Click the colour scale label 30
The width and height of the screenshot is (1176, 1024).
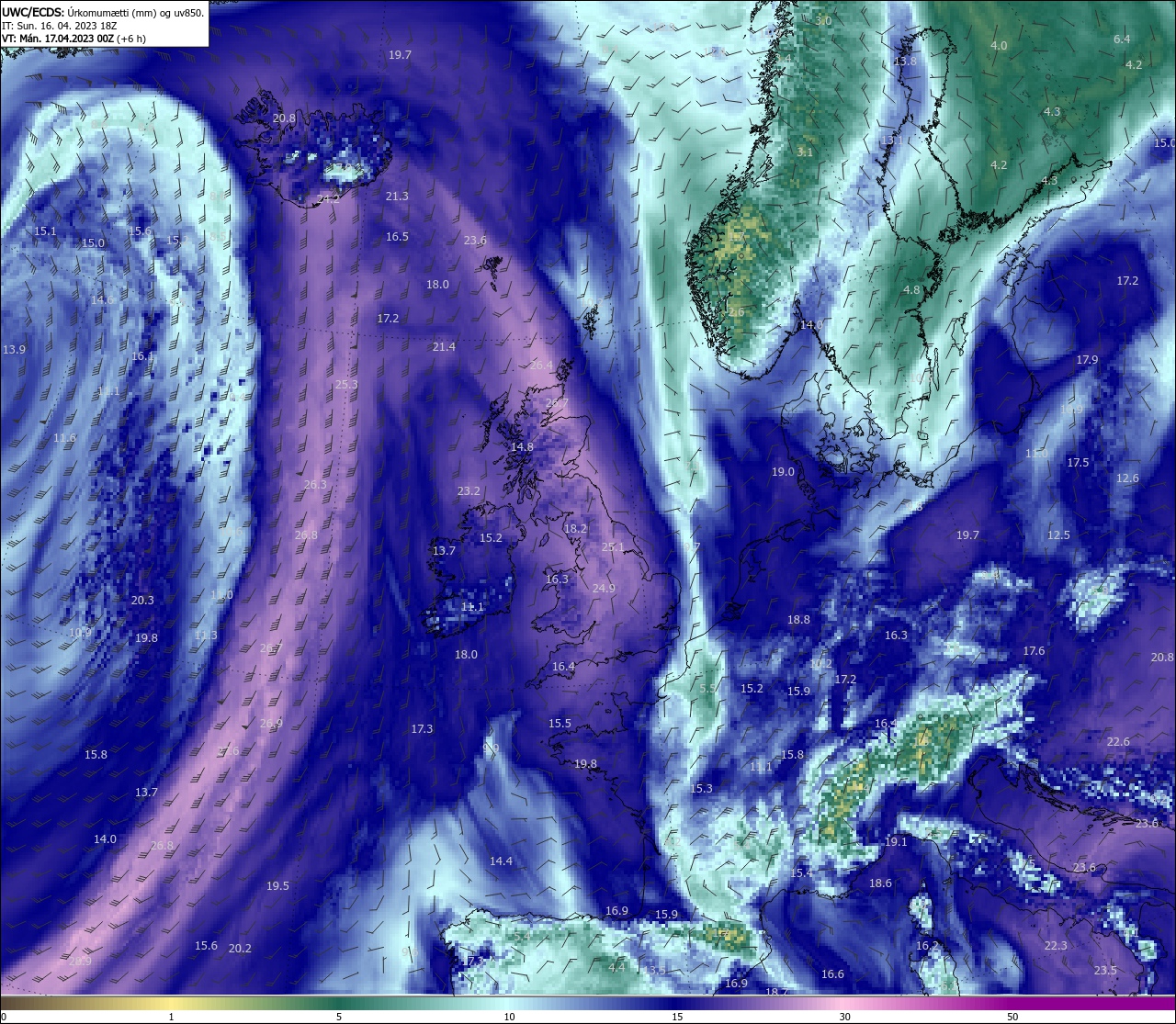844,1017
